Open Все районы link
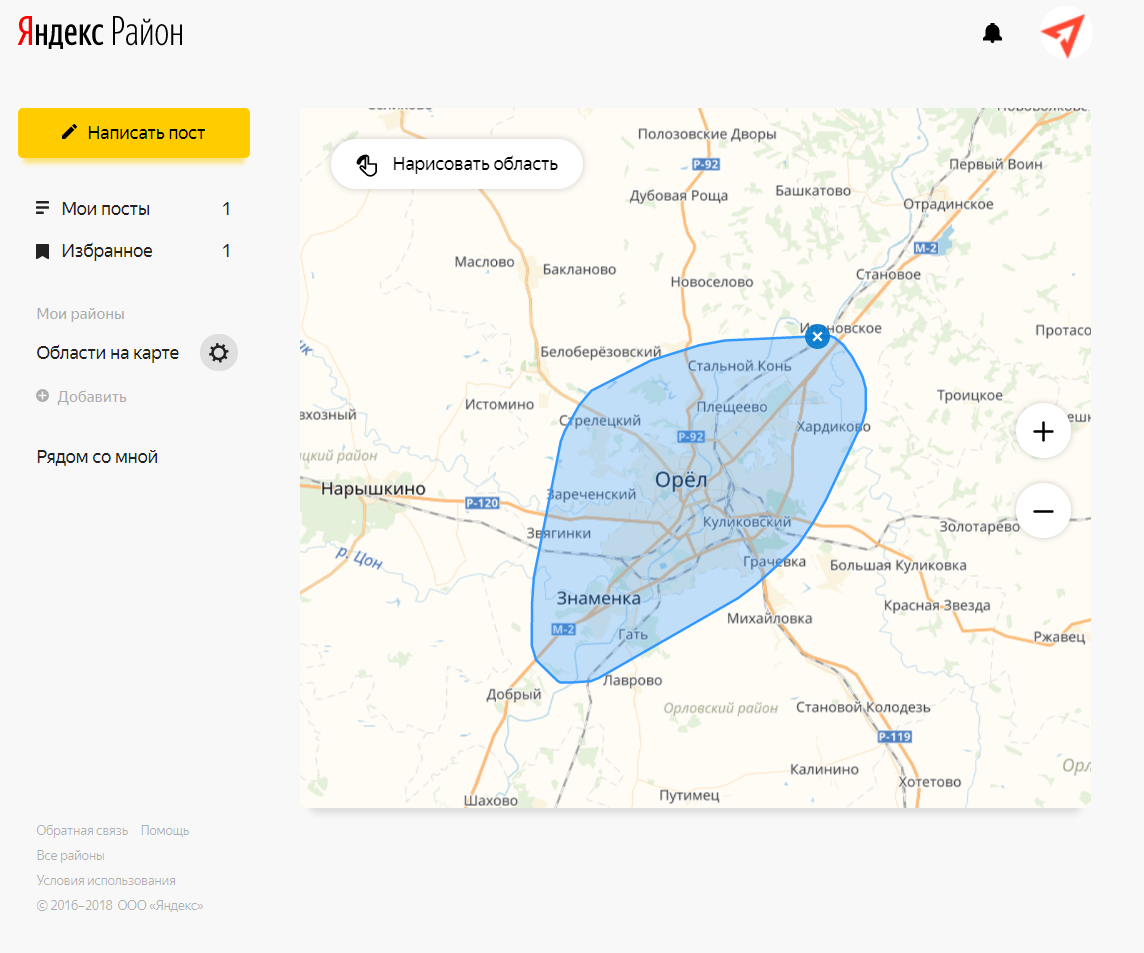This screenshot has width=1144, height=953. [71, 855]
